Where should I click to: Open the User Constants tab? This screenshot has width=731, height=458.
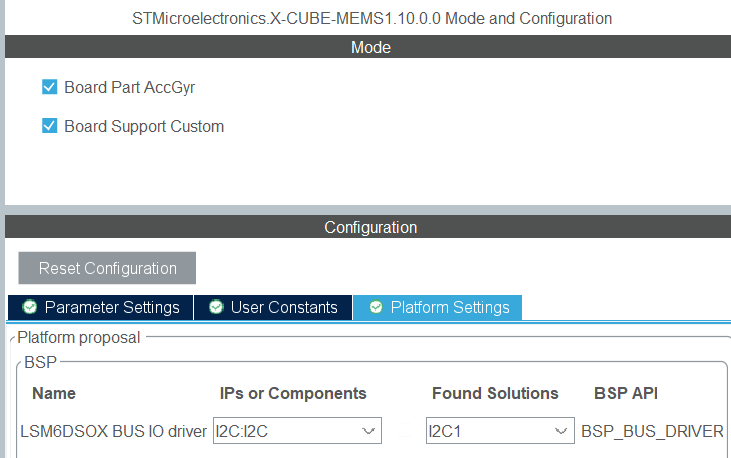(x=273, y=307)
